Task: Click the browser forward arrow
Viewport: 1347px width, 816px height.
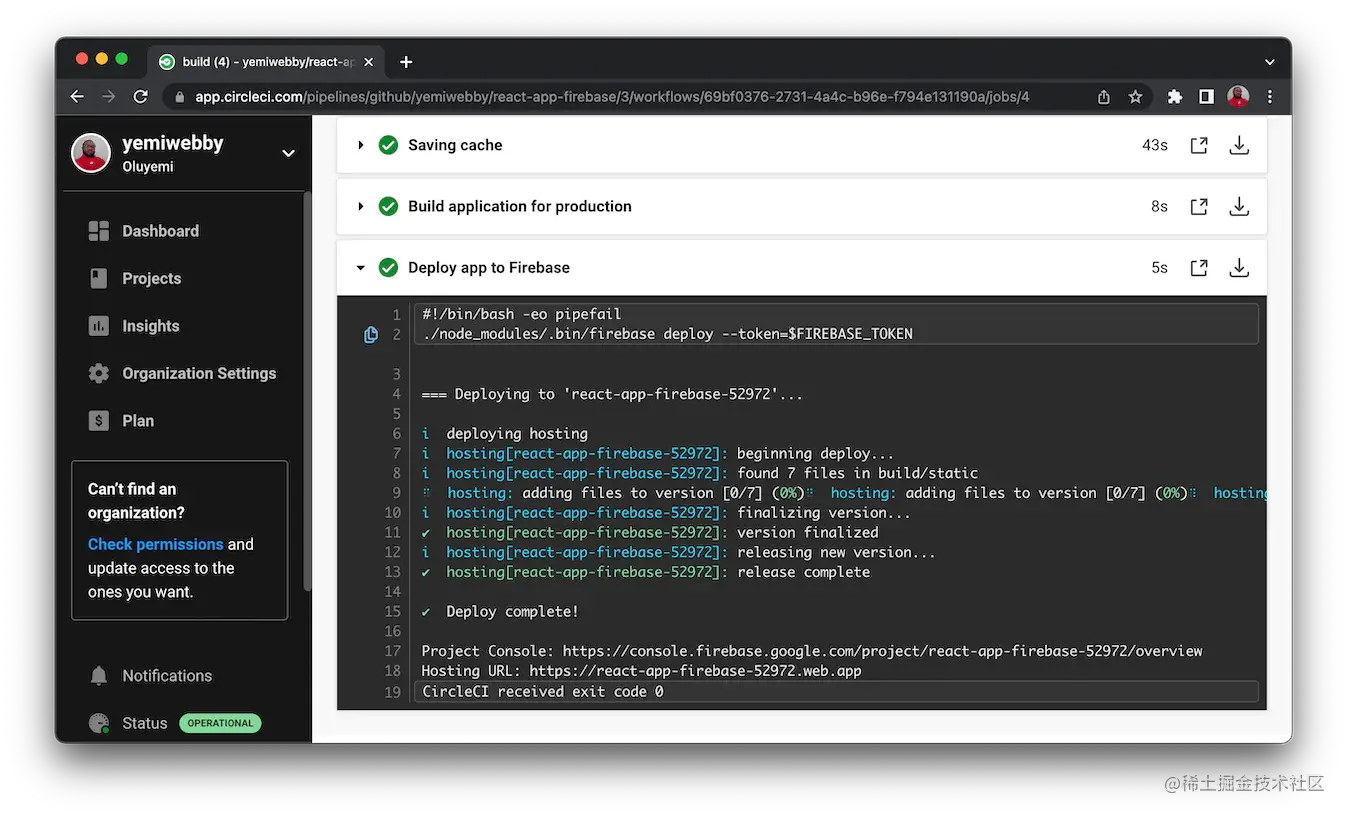Action: [109, 97]
